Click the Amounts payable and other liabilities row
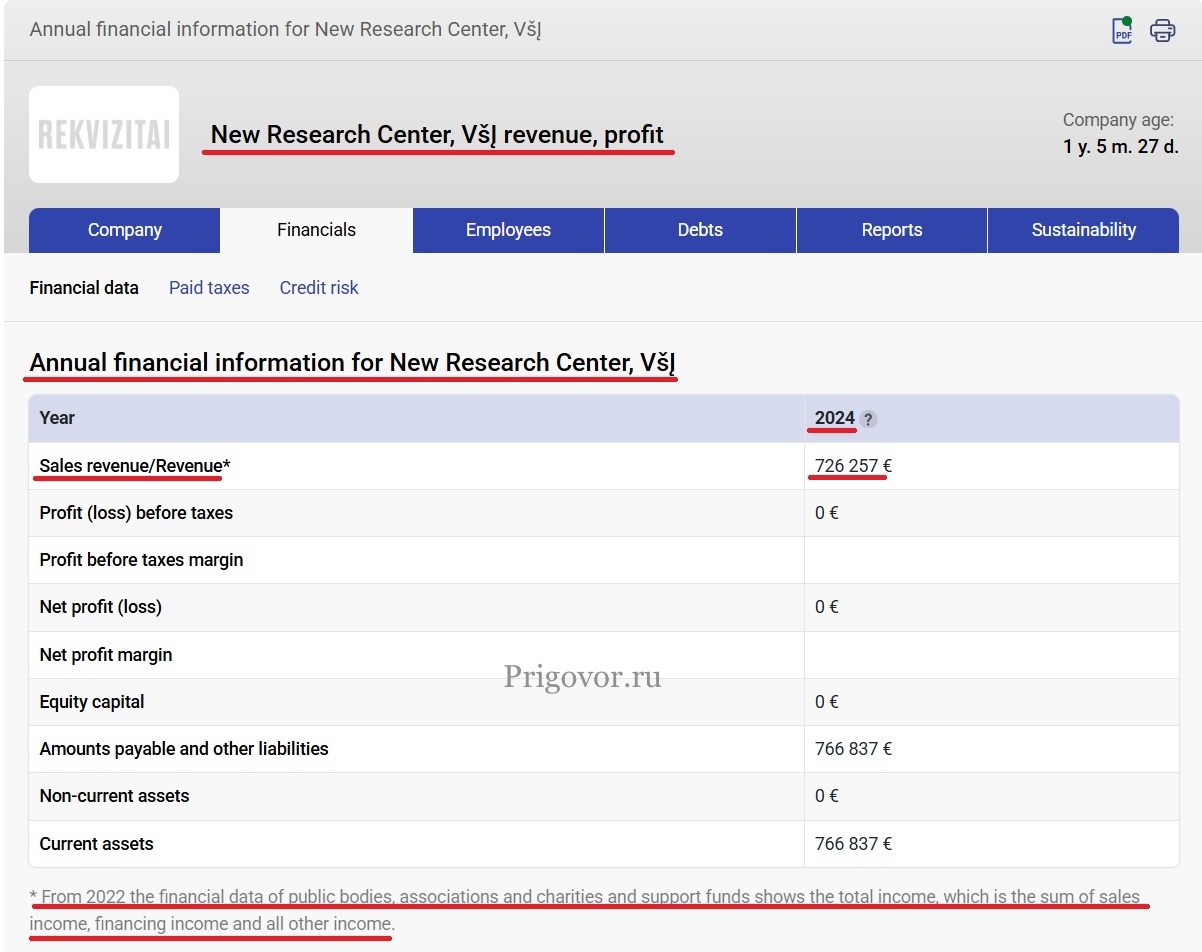The image size is (1202, 952). click(184, 749)
